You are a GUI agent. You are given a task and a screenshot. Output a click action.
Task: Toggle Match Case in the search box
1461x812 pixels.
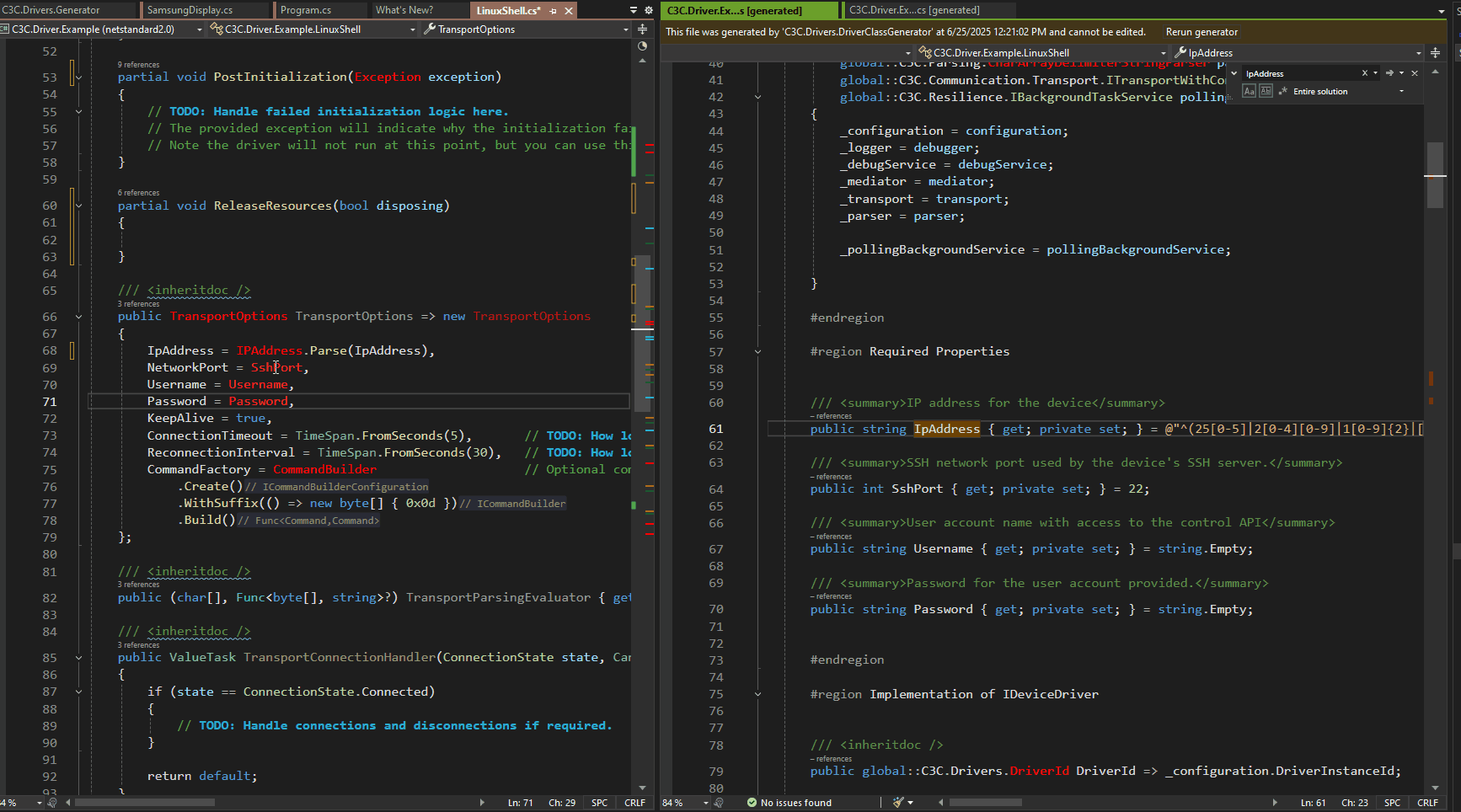point(1250,90)
